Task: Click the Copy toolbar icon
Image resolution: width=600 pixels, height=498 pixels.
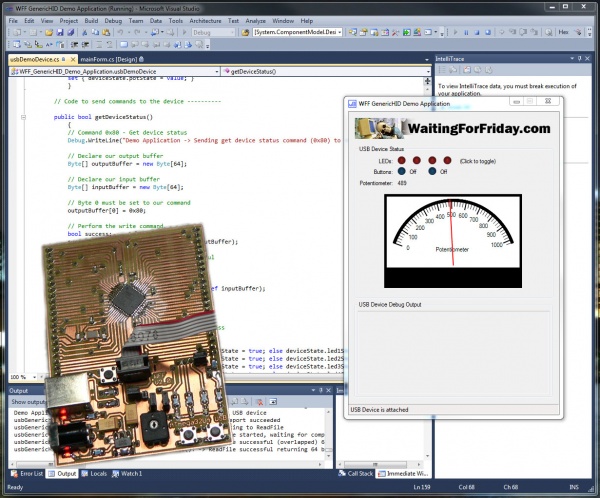Action: click(95, 33)
